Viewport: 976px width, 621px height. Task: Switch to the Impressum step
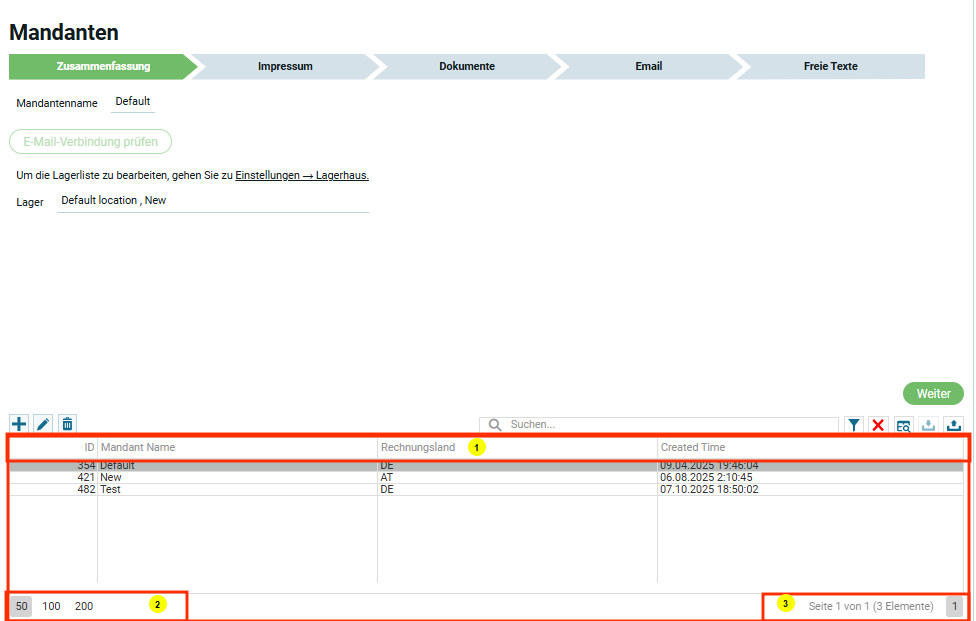(x=285, y=67)
